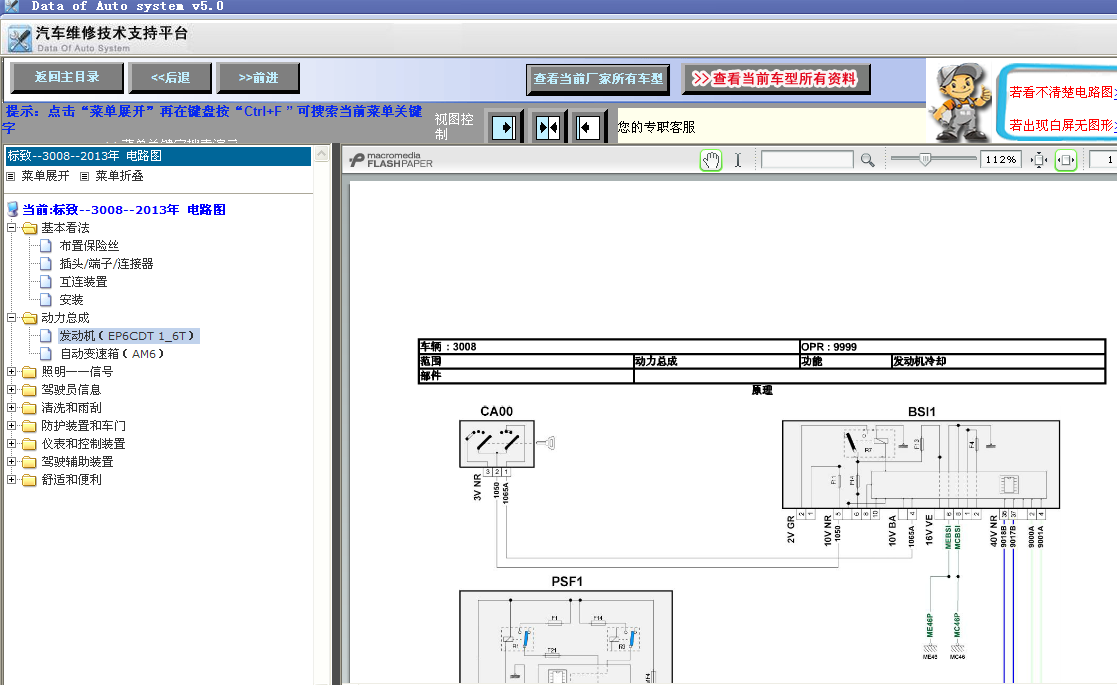Image resolution: width=1117 pixels, height=685 pixels.
Task: Click the page icon beside 自动变速箱
Action: (46, 354)
